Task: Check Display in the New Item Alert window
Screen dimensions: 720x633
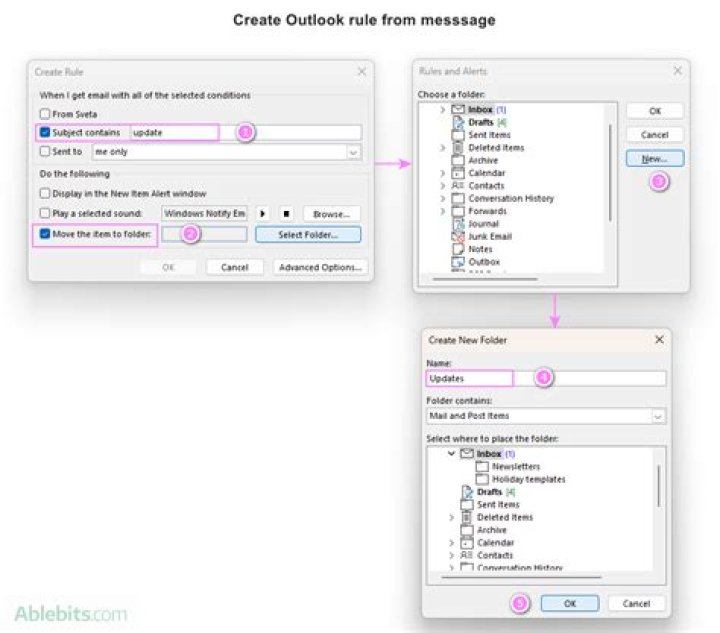Action: (x=45, y=193)
